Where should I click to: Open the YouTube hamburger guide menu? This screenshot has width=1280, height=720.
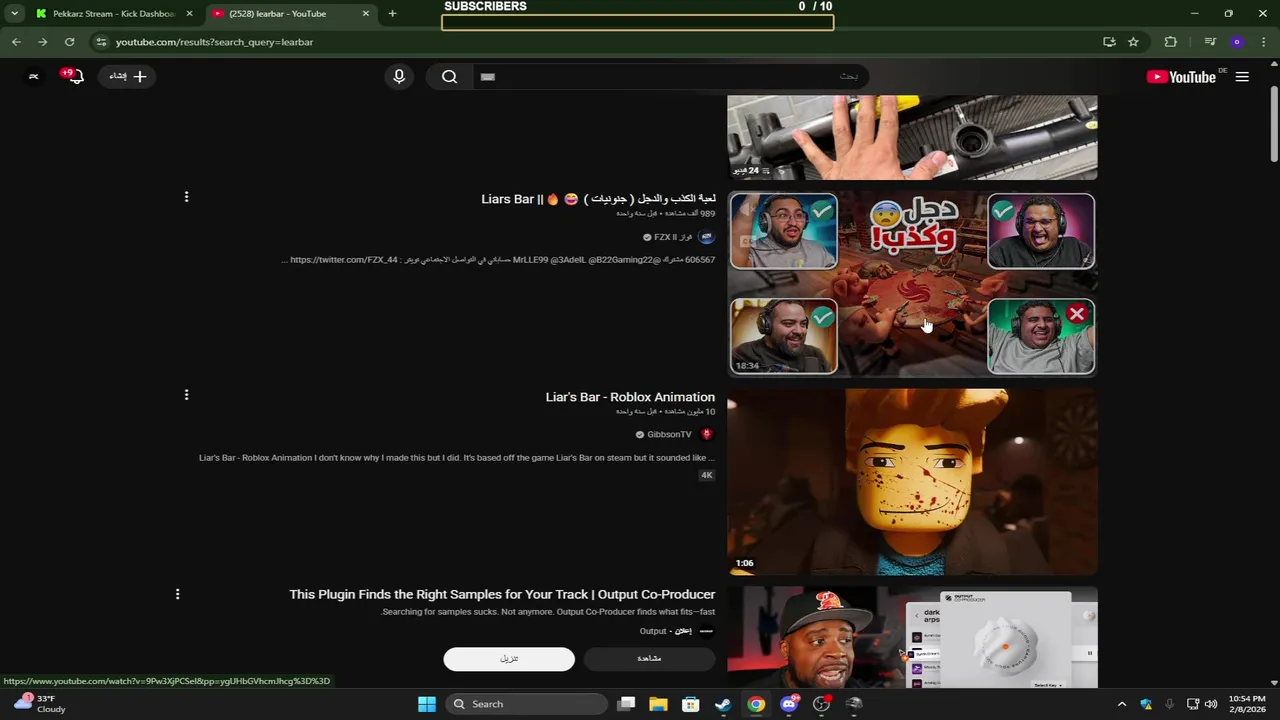point(1242,77)
